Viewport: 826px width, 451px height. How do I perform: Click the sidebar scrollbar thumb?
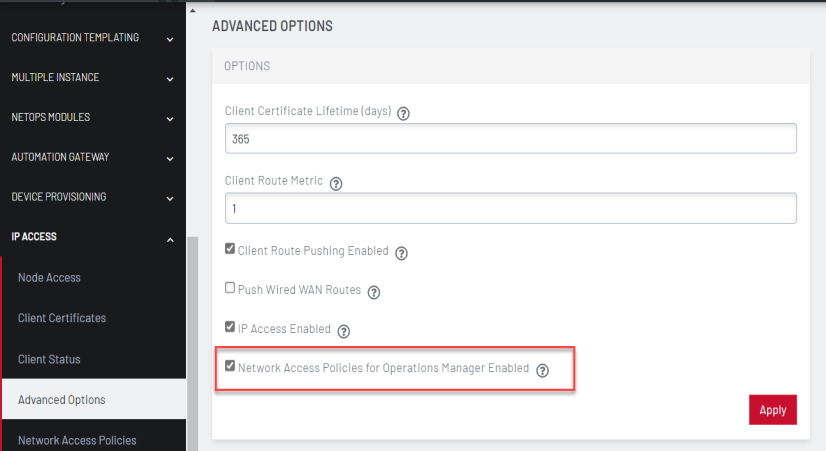click(x=193, y=344)
